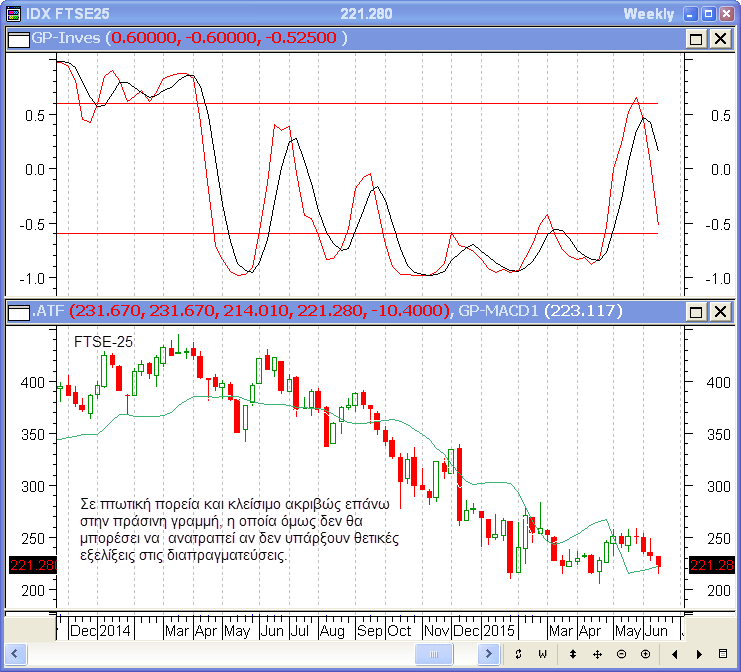Click the 2015 label on time axis
The height and width of the screenshot is (672, 741).
499,631
